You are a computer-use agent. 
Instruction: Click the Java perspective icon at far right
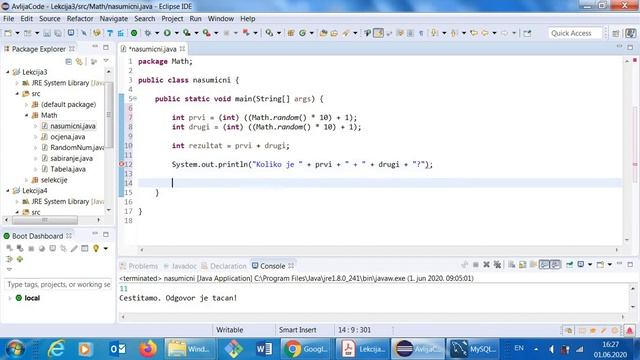coord(631,33)
